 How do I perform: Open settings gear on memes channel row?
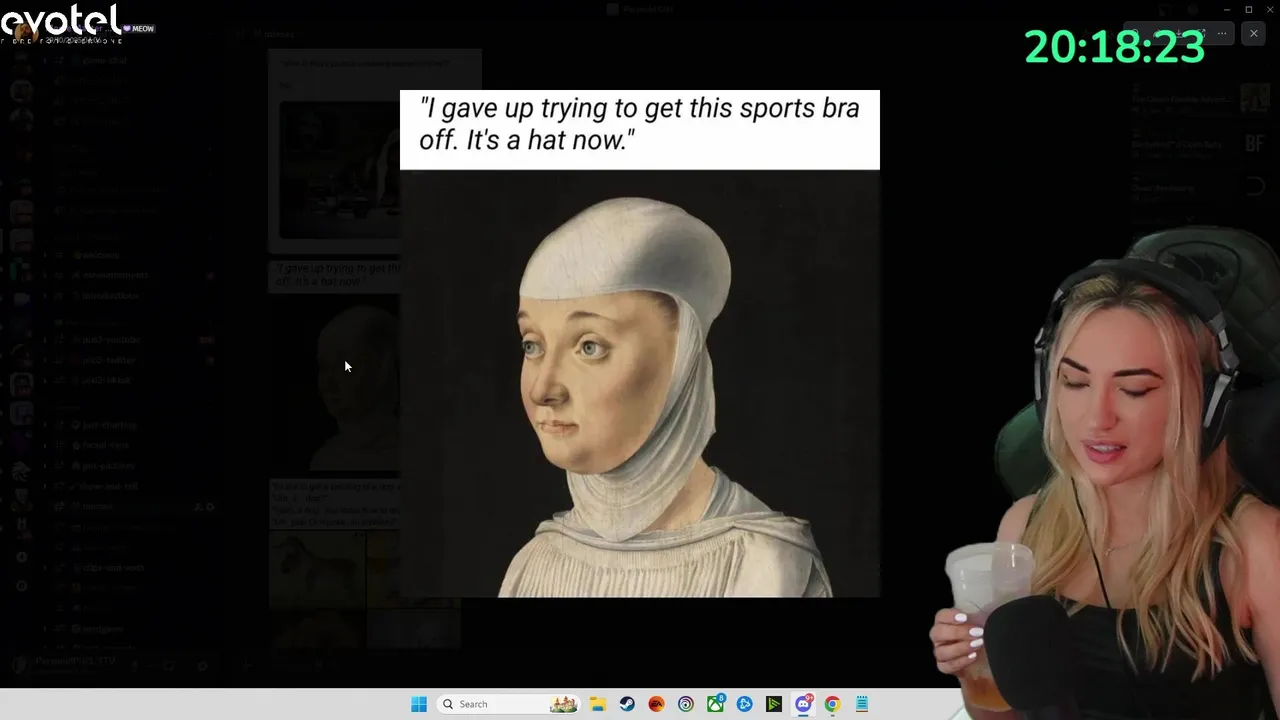pos(210,507)
